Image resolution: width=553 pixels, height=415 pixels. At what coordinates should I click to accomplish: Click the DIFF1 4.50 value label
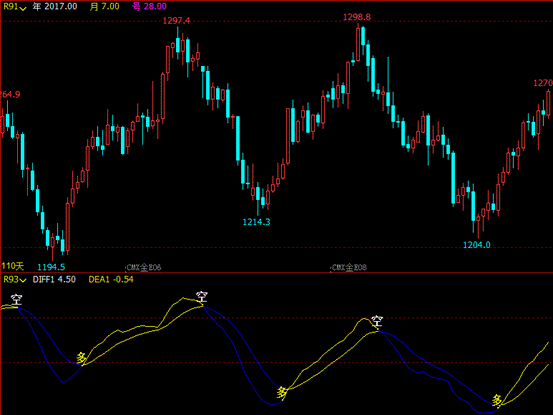pyautogui.click(x=54, y=280)
